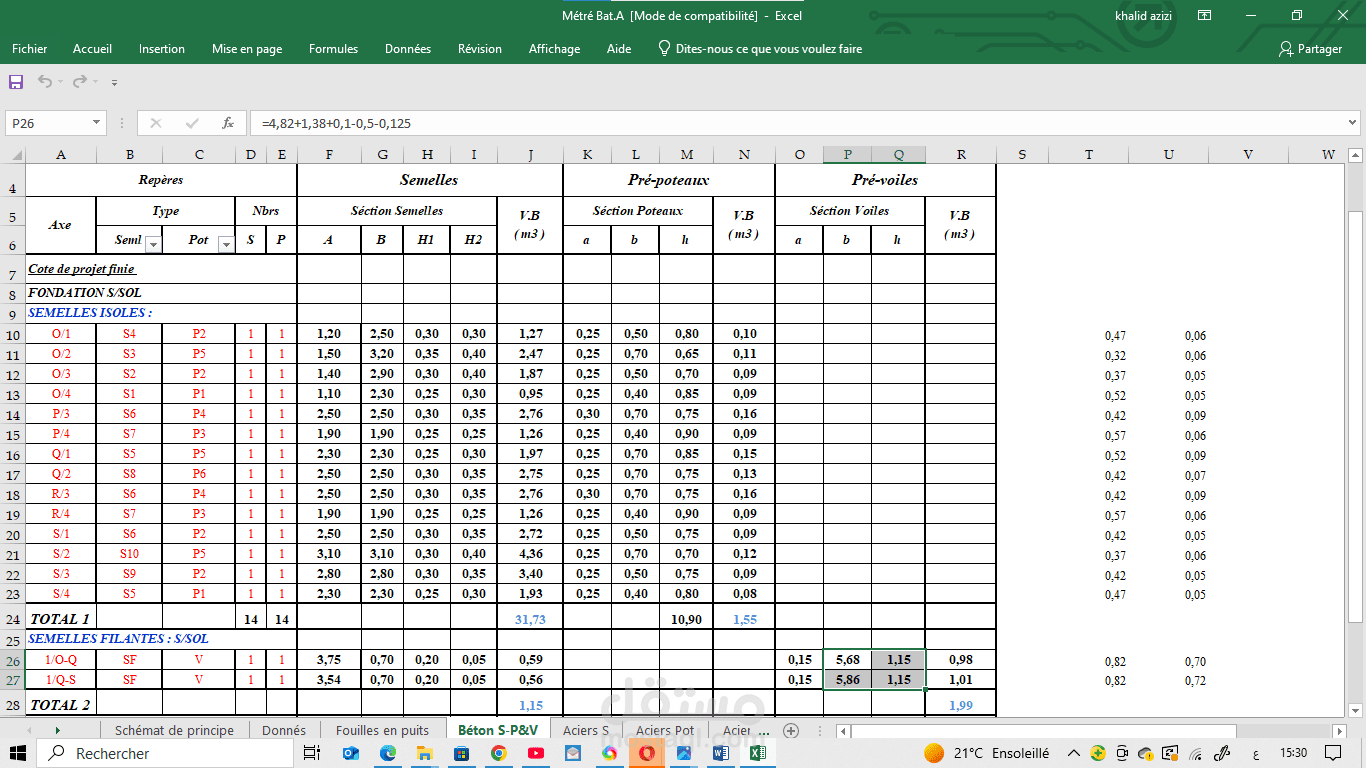Click the Dites-nous search lightbulb box
Image resolution: width=1366 pixels, height=768 pixels.
(760, 48)
